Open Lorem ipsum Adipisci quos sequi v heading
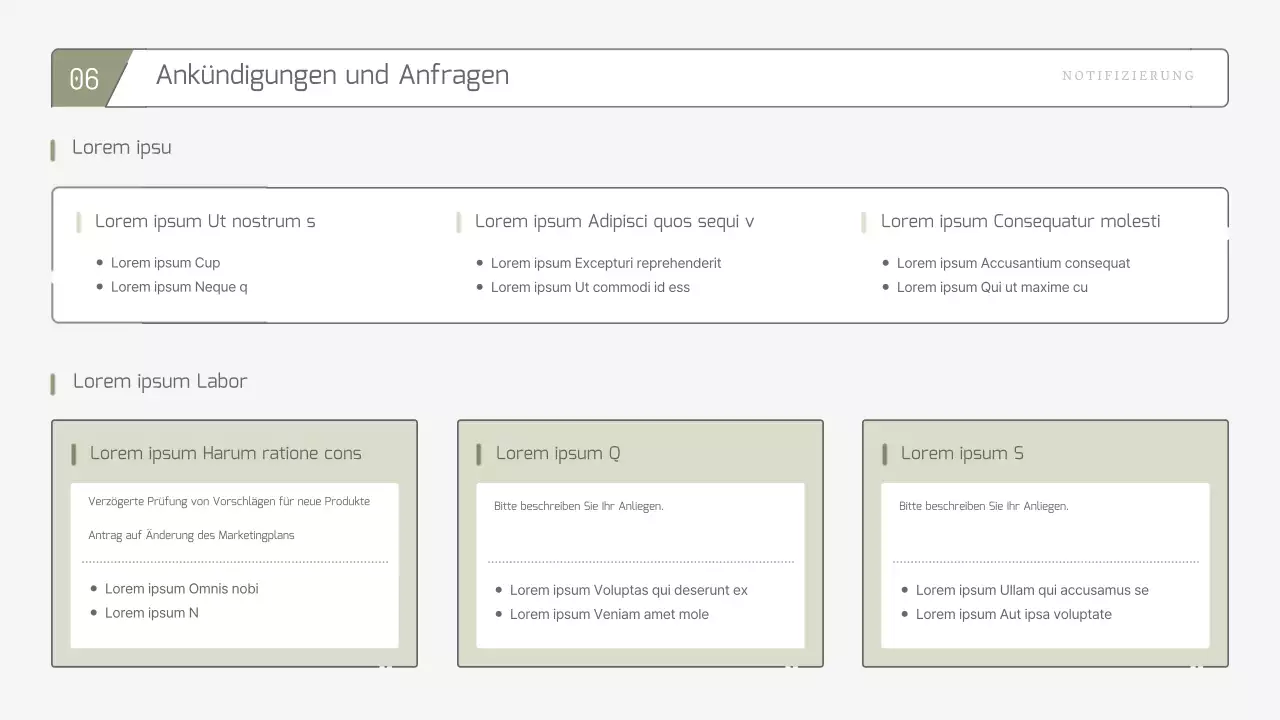This screenshot has width=1280, height=720. pos(614,222)
